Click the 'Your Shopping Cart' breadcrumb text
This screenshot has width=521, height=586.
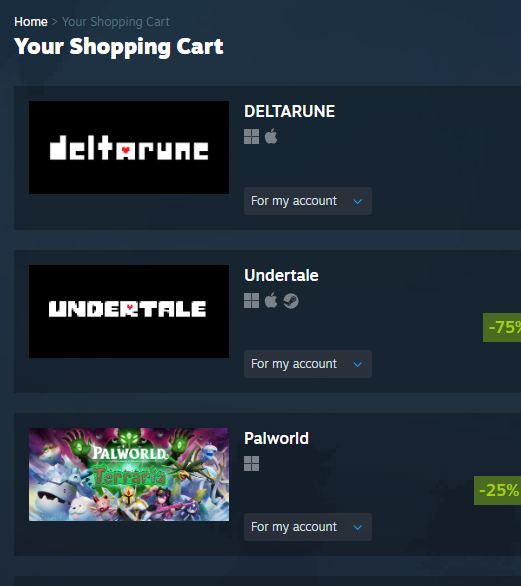(x=115, y=22)
